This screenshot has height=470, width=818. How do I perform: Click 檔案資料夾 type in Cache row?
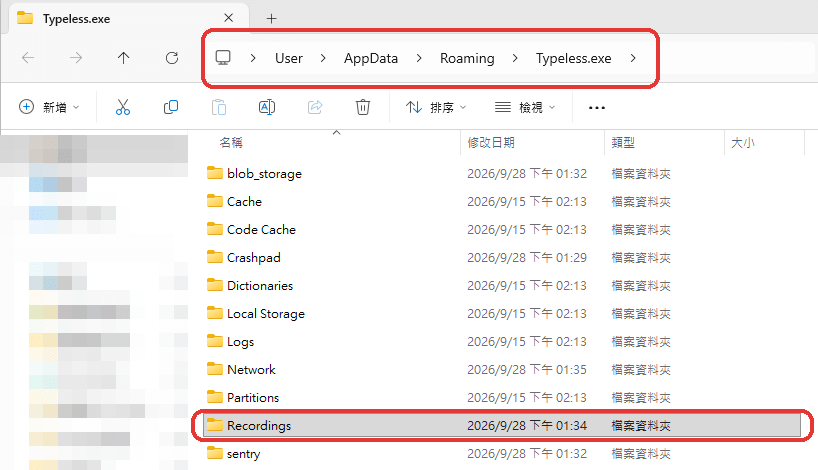pyautogui.click(x=641, y=202)
